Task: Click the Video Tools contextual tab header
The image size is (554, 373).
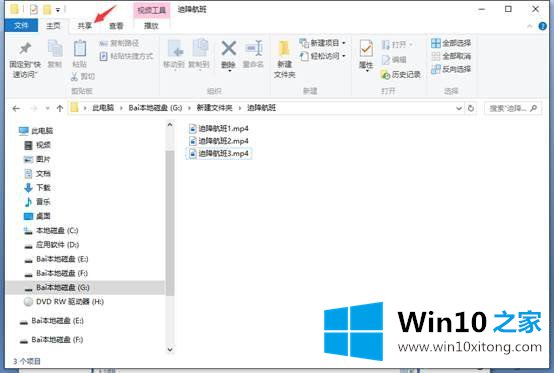Action: (x=152, y=10)
